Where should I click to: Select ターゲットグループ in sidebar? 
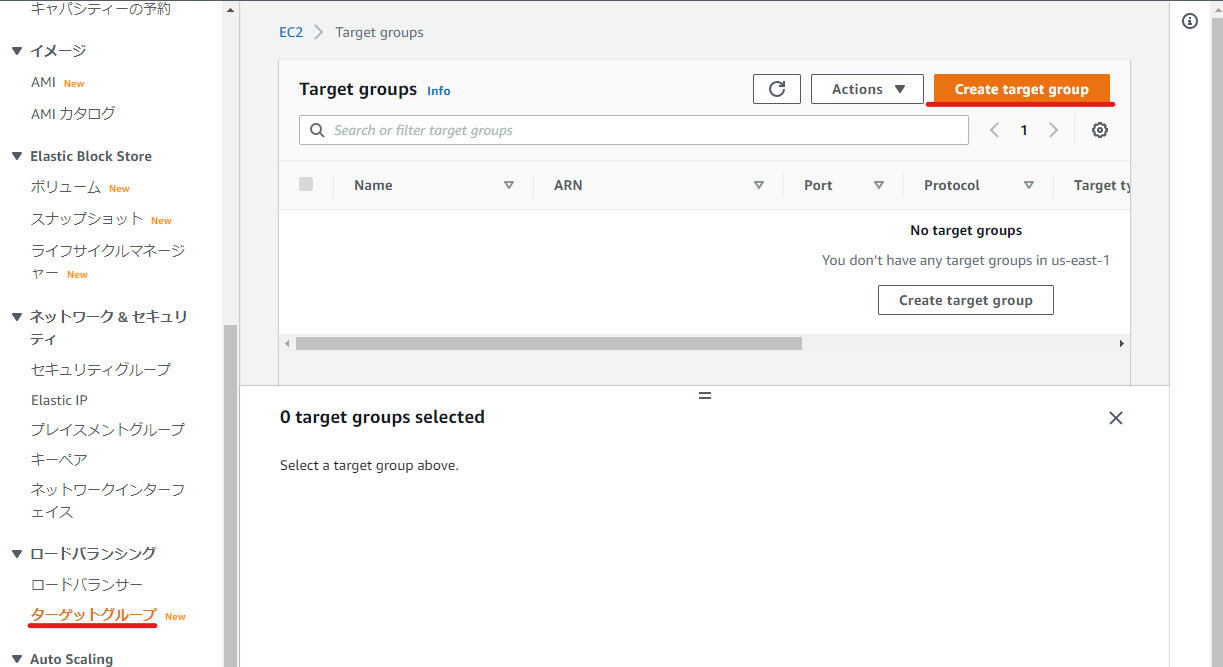point(94,614)
